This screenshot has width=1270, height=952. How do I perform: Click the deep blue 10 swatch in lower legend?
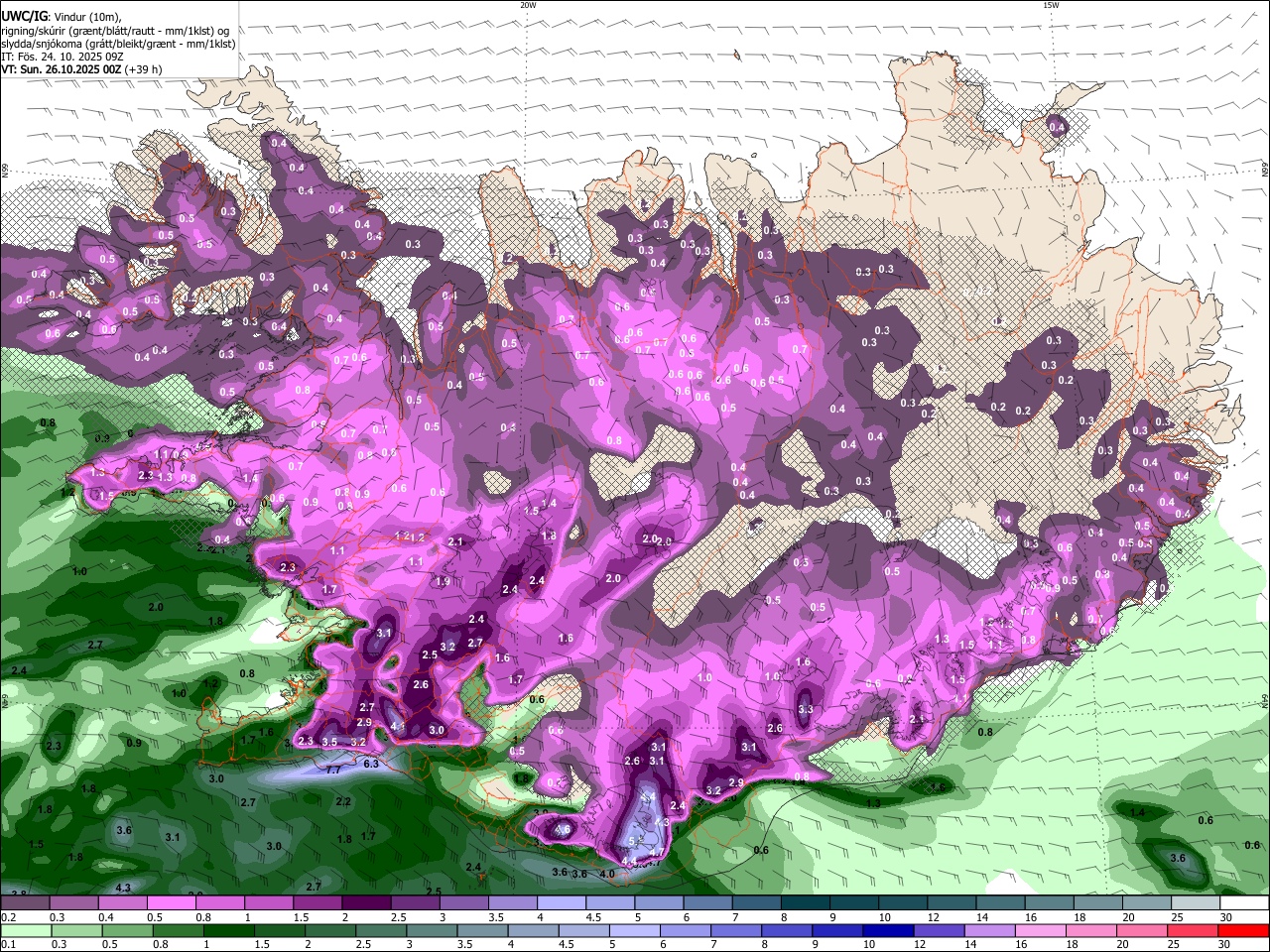(x=889, y=930)
